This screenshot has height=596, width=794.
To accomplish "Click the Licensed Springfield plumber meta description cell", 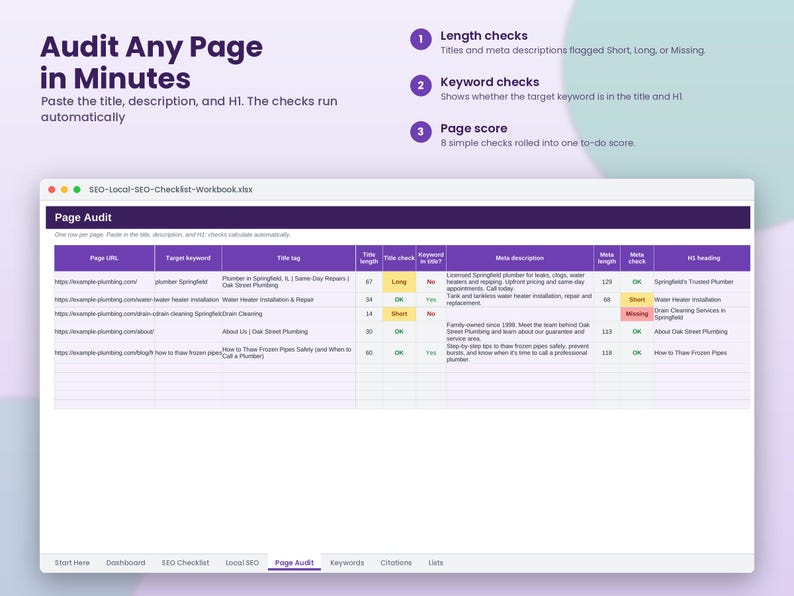I will 520,282.
